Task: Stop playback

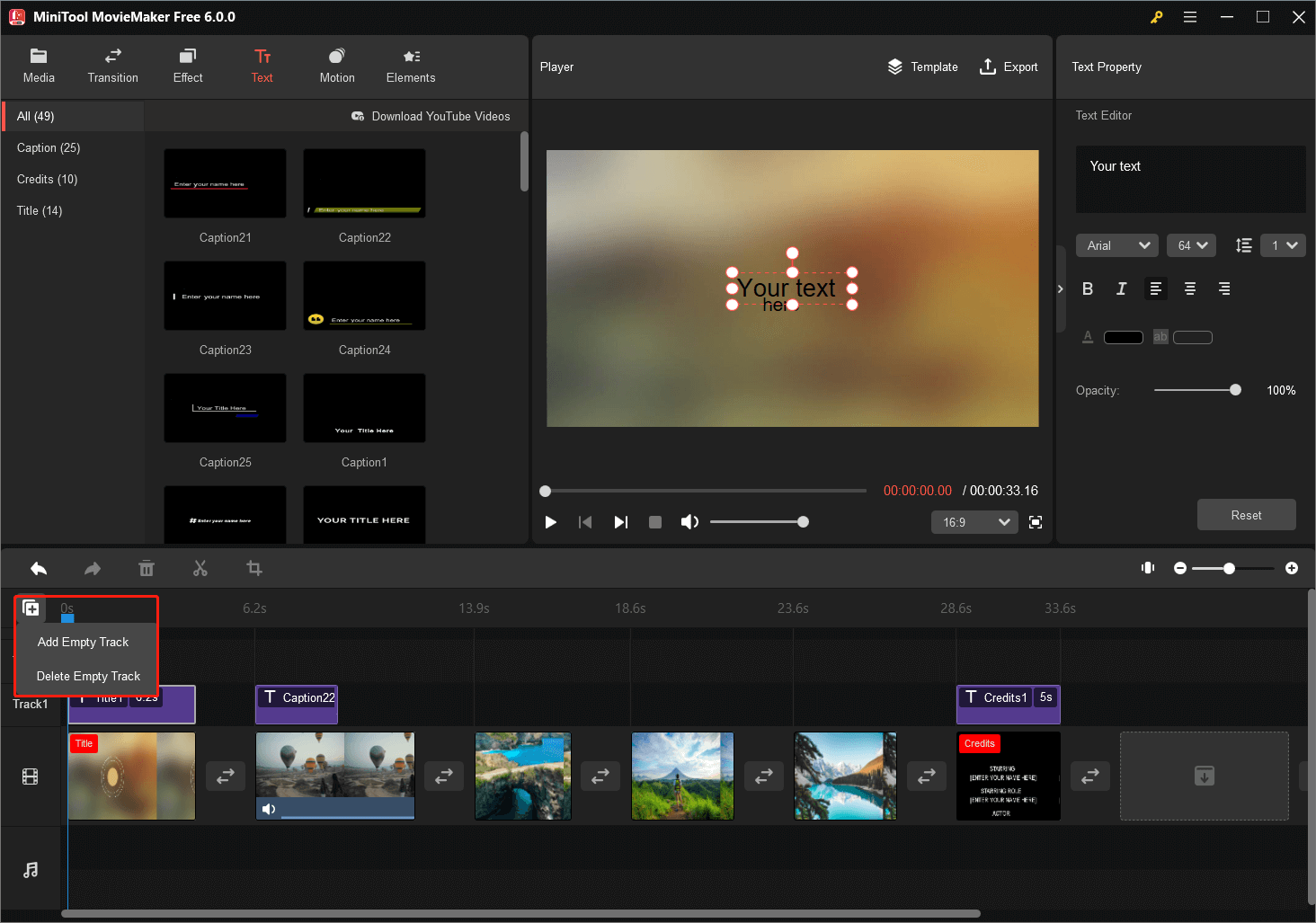Action: 655,522
